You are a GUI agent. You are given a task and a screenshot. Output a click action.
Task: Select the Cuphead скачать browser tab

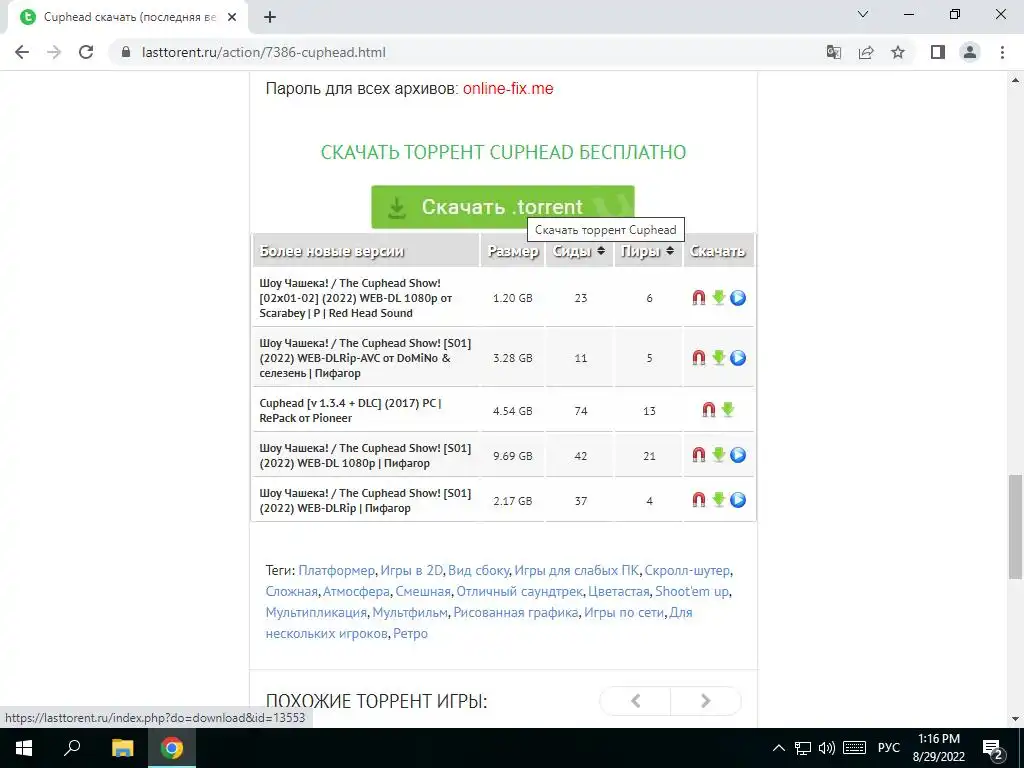pos(128,17)
